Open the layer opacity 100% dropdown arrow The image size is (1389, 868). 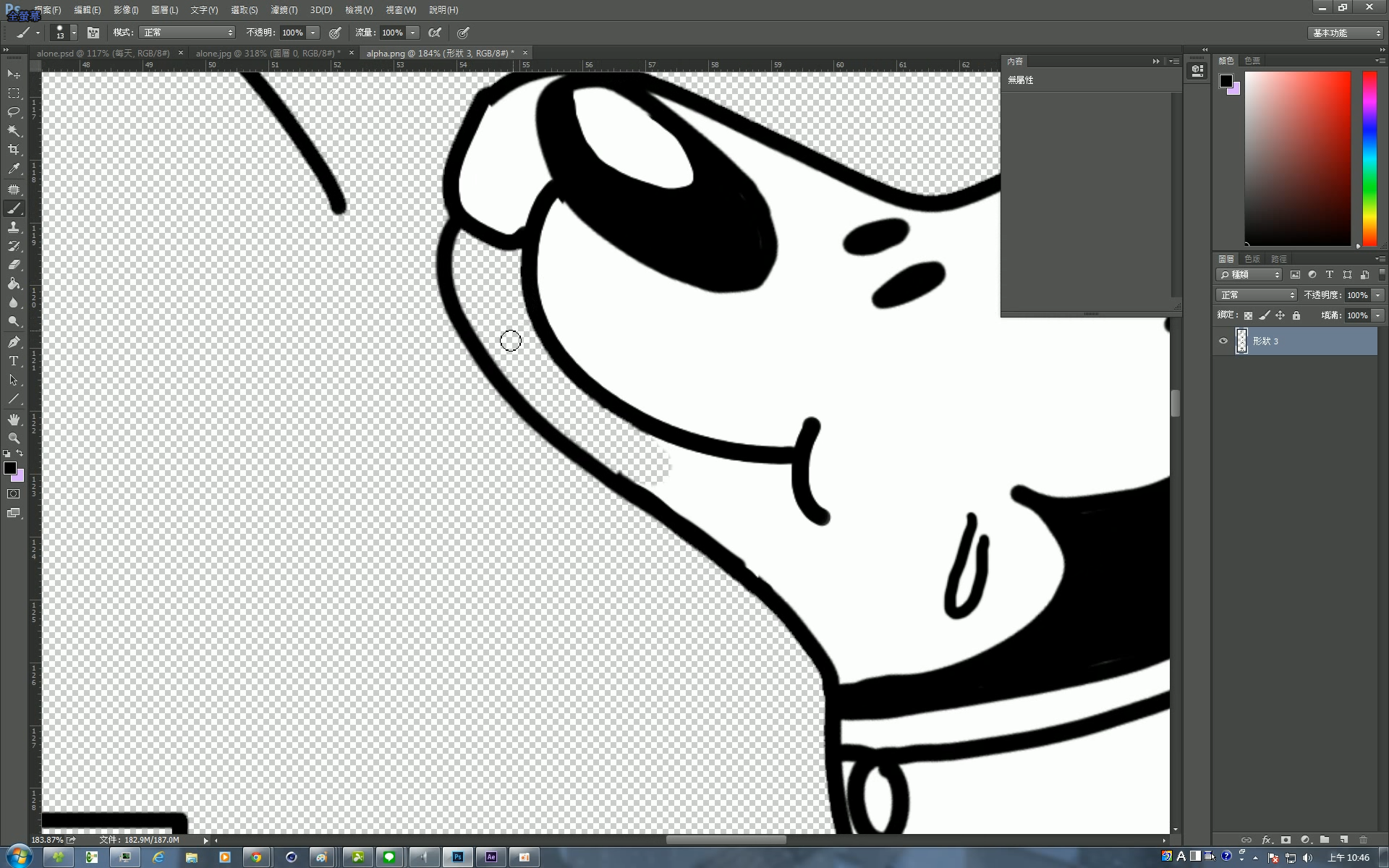click(x=1378, y=295)
